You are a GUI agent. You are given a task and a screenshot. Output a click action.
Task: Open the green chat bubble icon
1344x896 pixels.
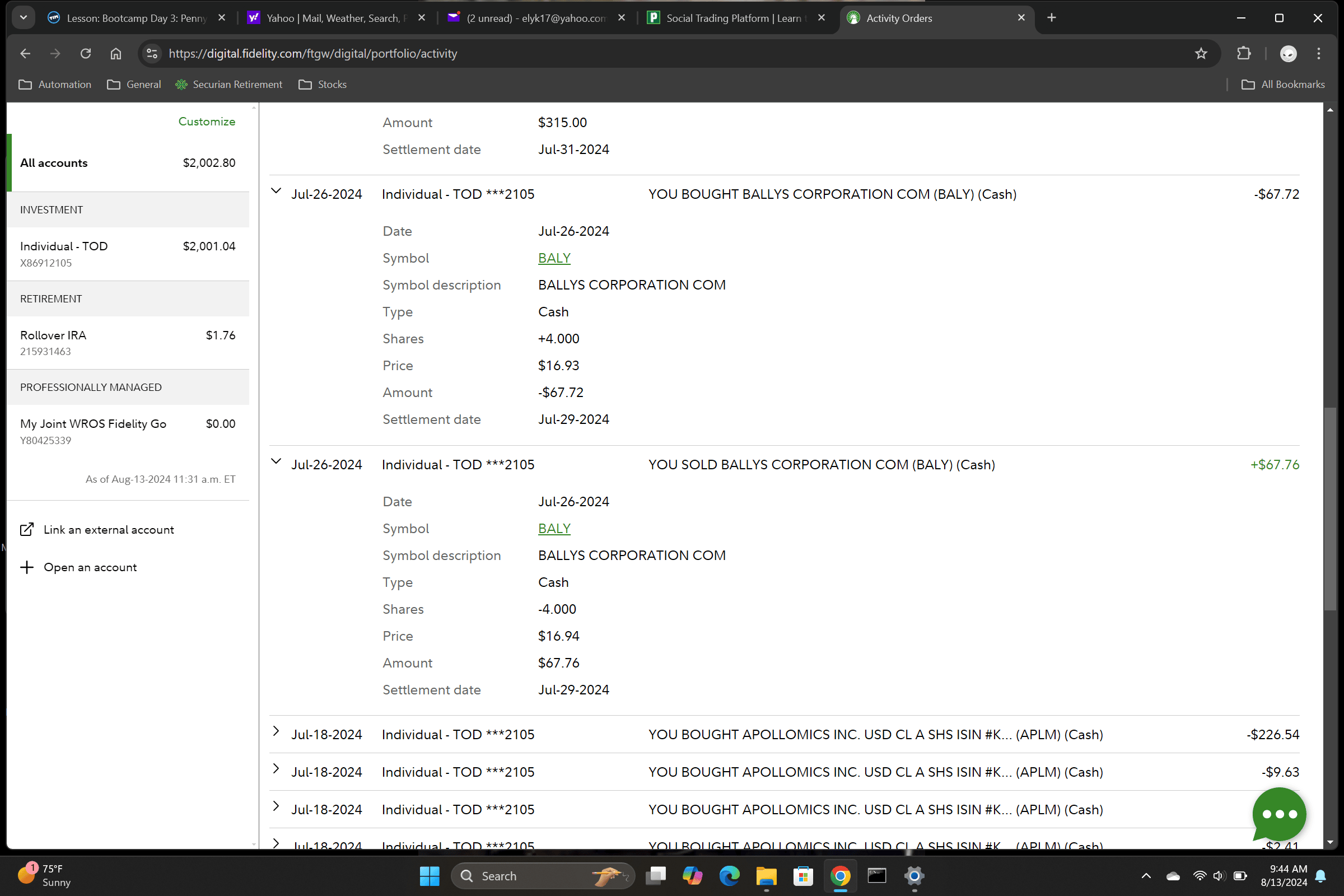(1278, 814)
